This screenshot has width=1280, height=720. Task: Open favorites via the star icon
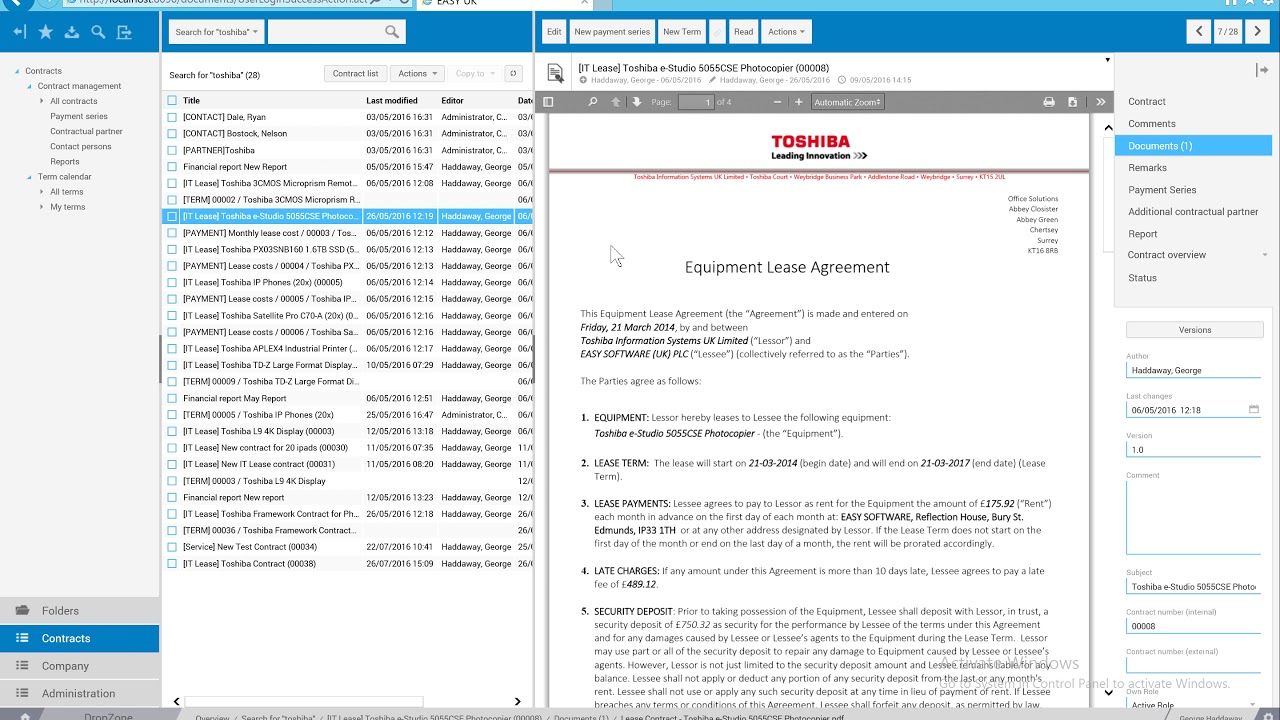pos(46,32)
